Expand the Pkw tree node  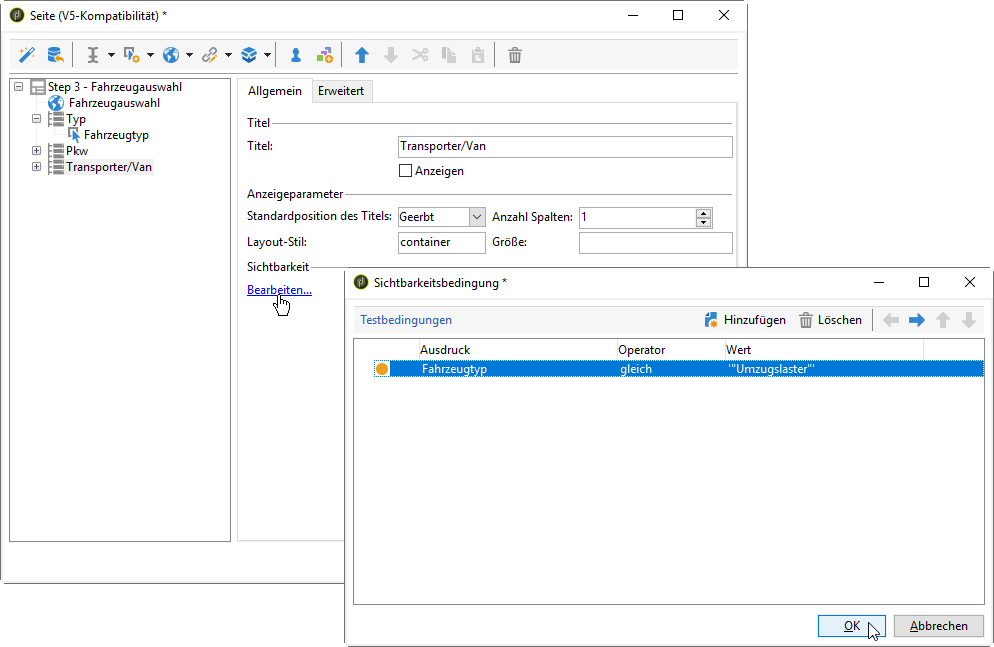click(x=36, y=151)
